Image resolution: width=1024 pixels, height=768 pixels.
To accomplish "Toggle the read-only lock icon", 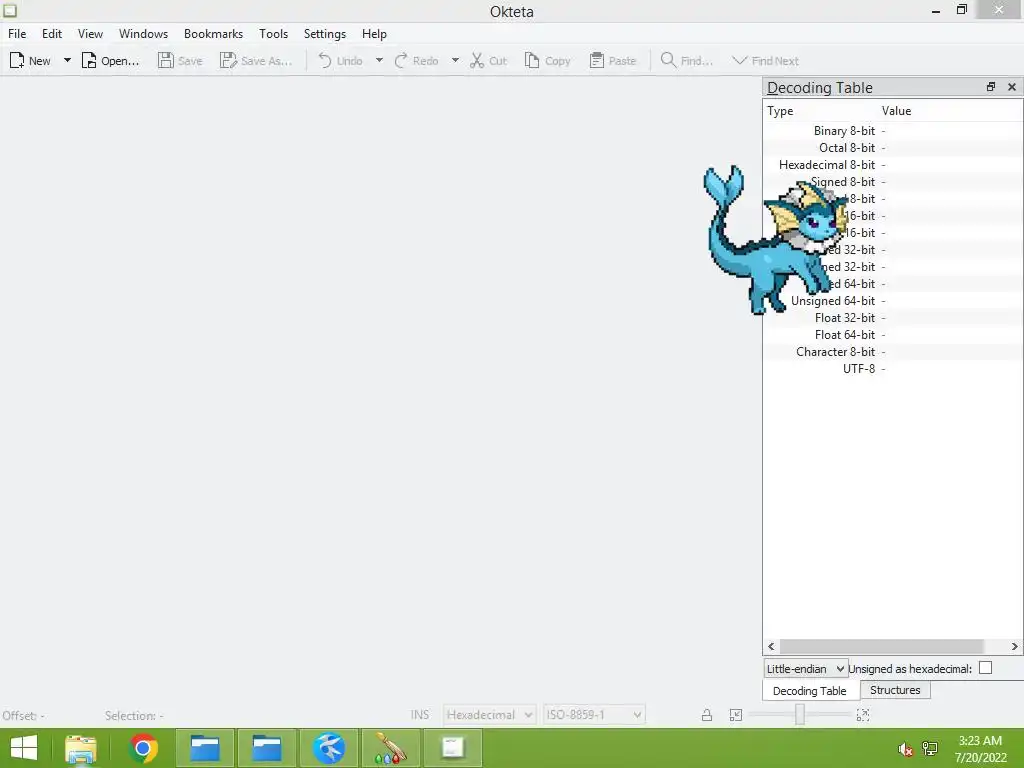I will tap(707, 715).
